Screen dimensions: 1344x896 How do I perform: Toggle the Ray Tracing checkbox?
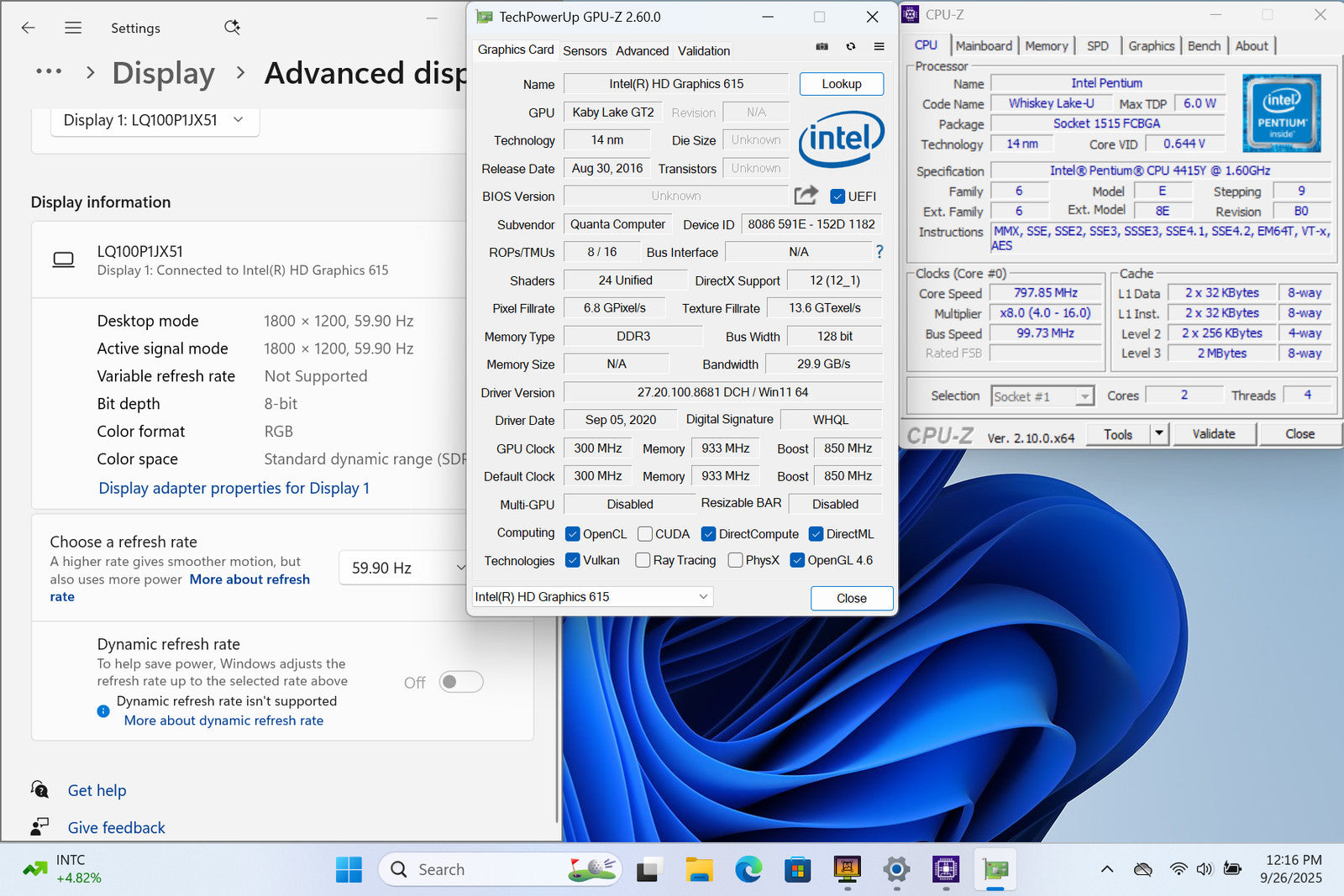643,560
